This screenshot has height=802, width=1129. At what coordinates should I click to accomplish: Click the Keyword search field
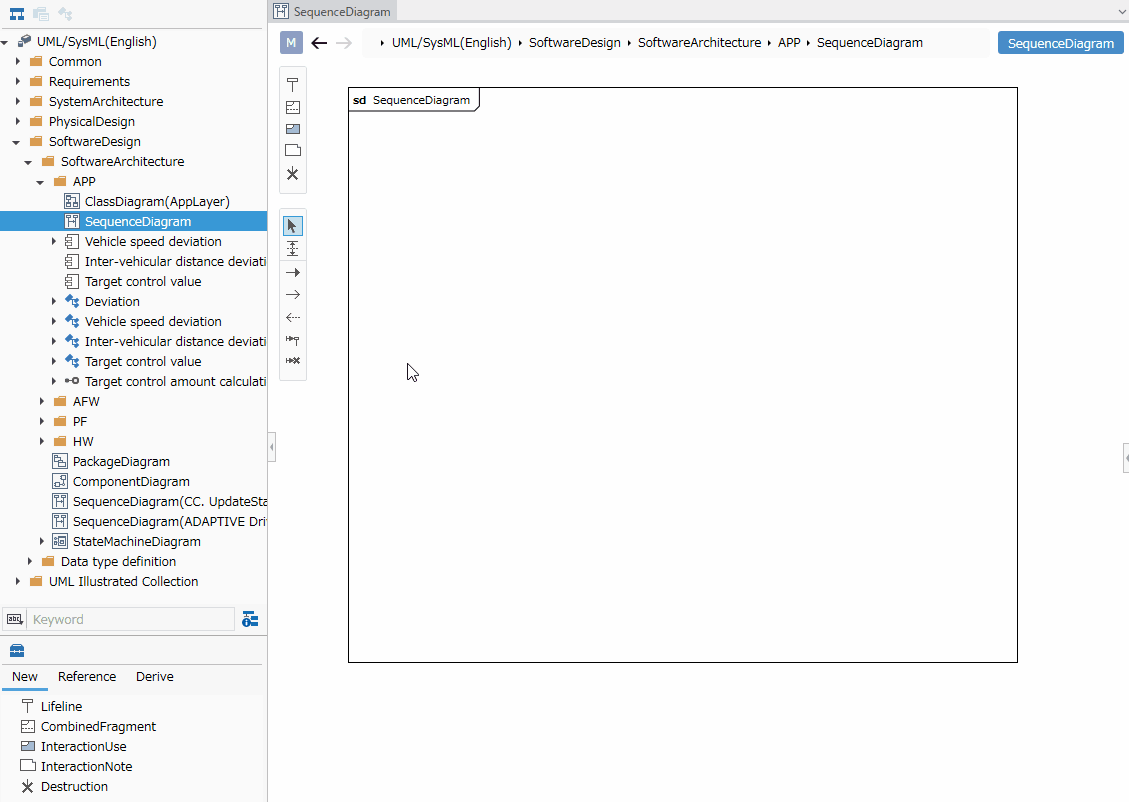[130, 619]
